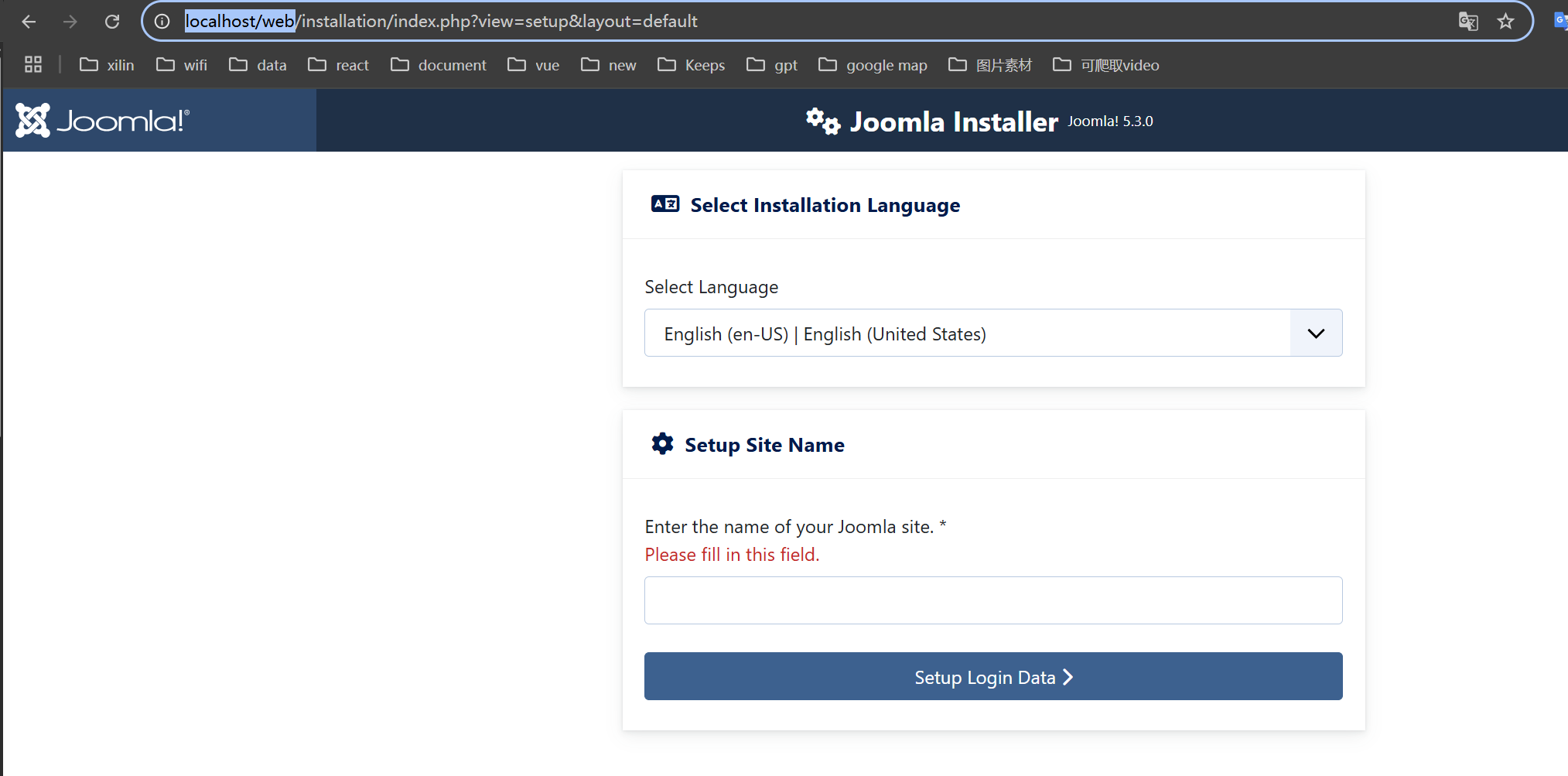Open the apps grid in bookmarks bar
Screen dimensions: 1568x776
click(33, 64)
